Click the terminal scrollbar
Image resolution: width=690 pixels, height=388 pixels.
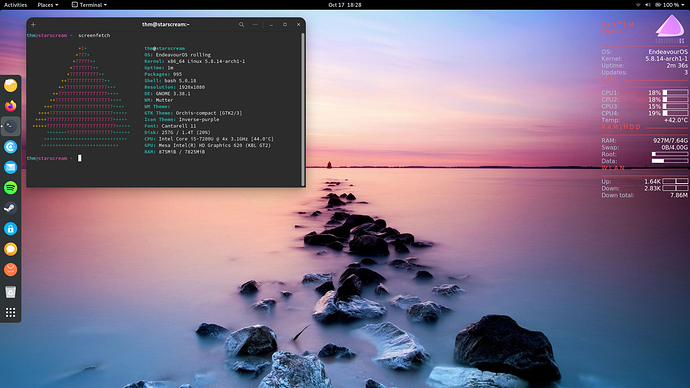(x=303, y=109)
